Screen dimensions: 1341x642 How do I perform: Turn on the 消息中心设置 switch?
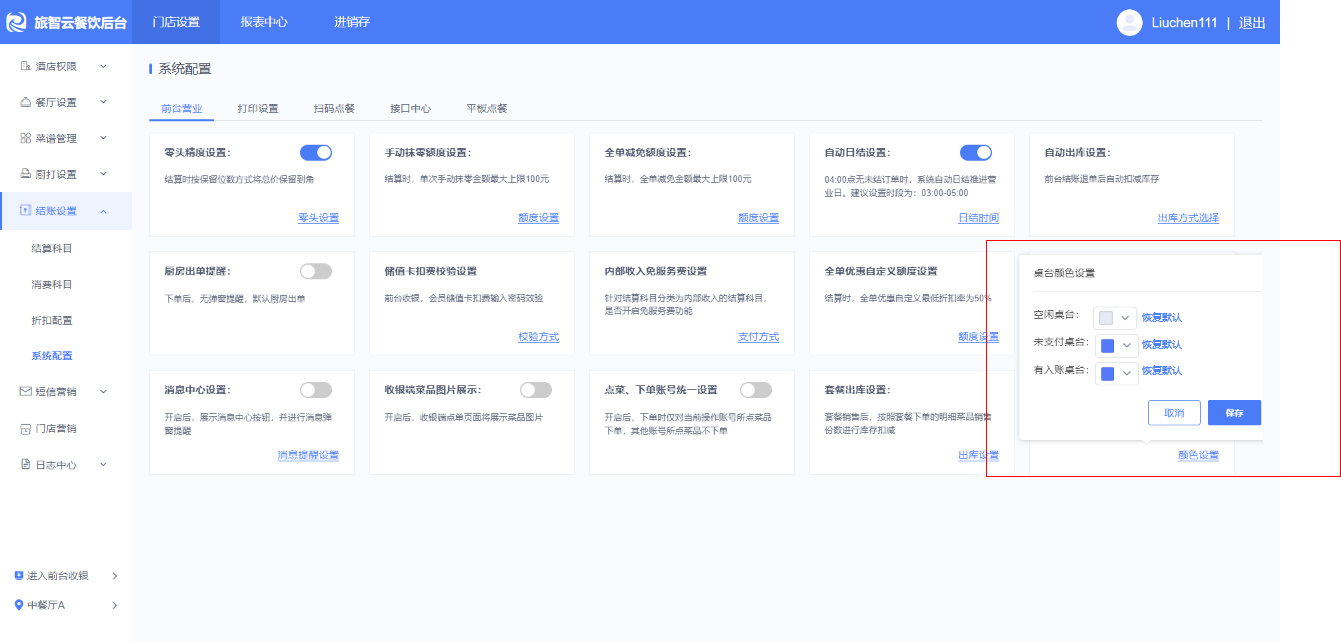point(316,390)
